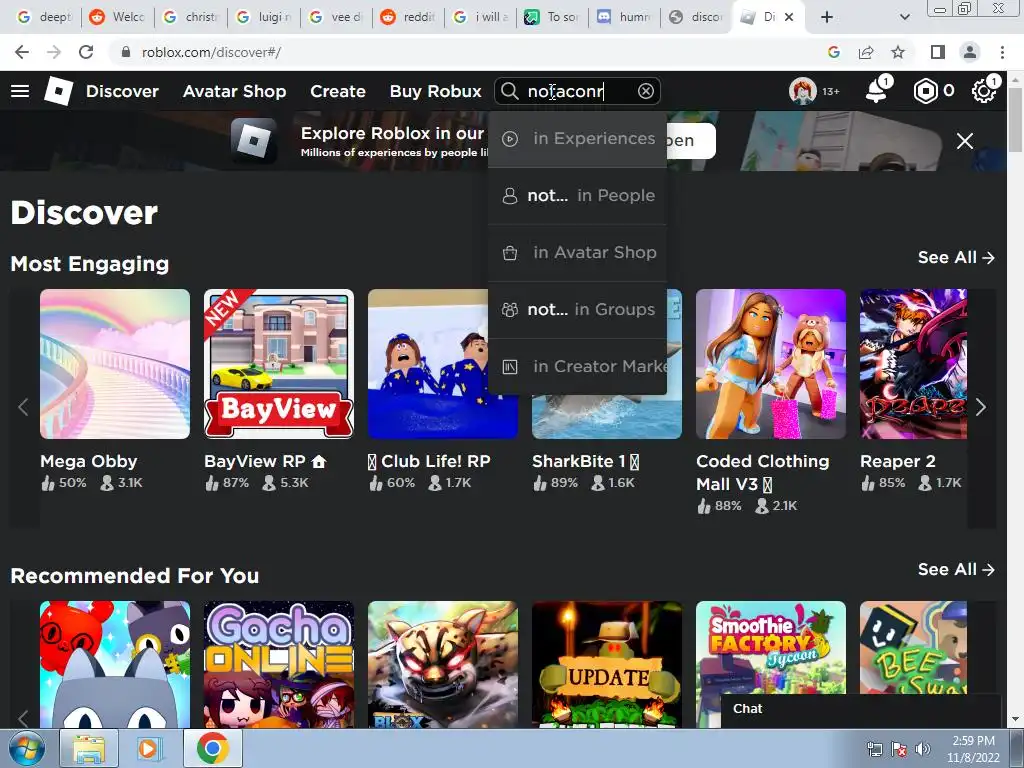This screenshot has width=1024, height=768.
Task: Share this page icon in address bar
Action: click(866, 52)
